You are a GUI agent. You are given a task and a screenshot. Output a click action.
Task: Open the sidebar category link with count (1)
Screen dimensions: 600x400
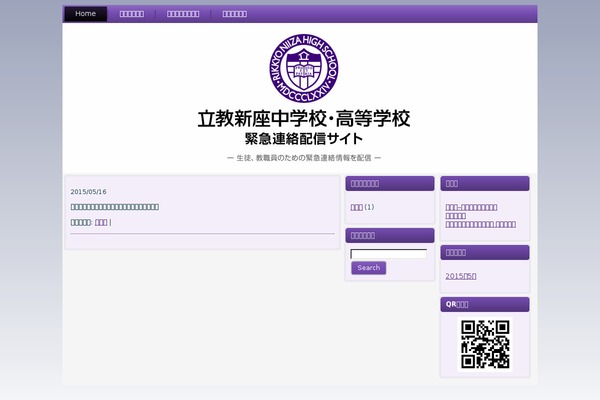(357, 207)
